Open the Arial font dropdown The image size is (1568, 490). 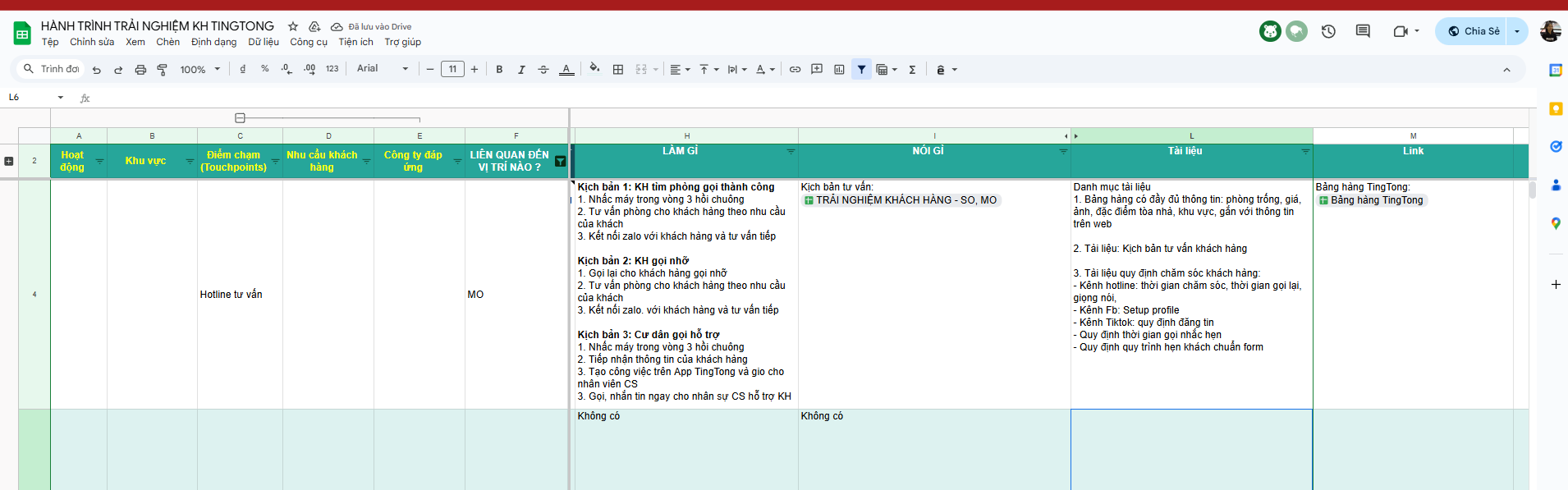pyautogui.click(x=382, y=69)
